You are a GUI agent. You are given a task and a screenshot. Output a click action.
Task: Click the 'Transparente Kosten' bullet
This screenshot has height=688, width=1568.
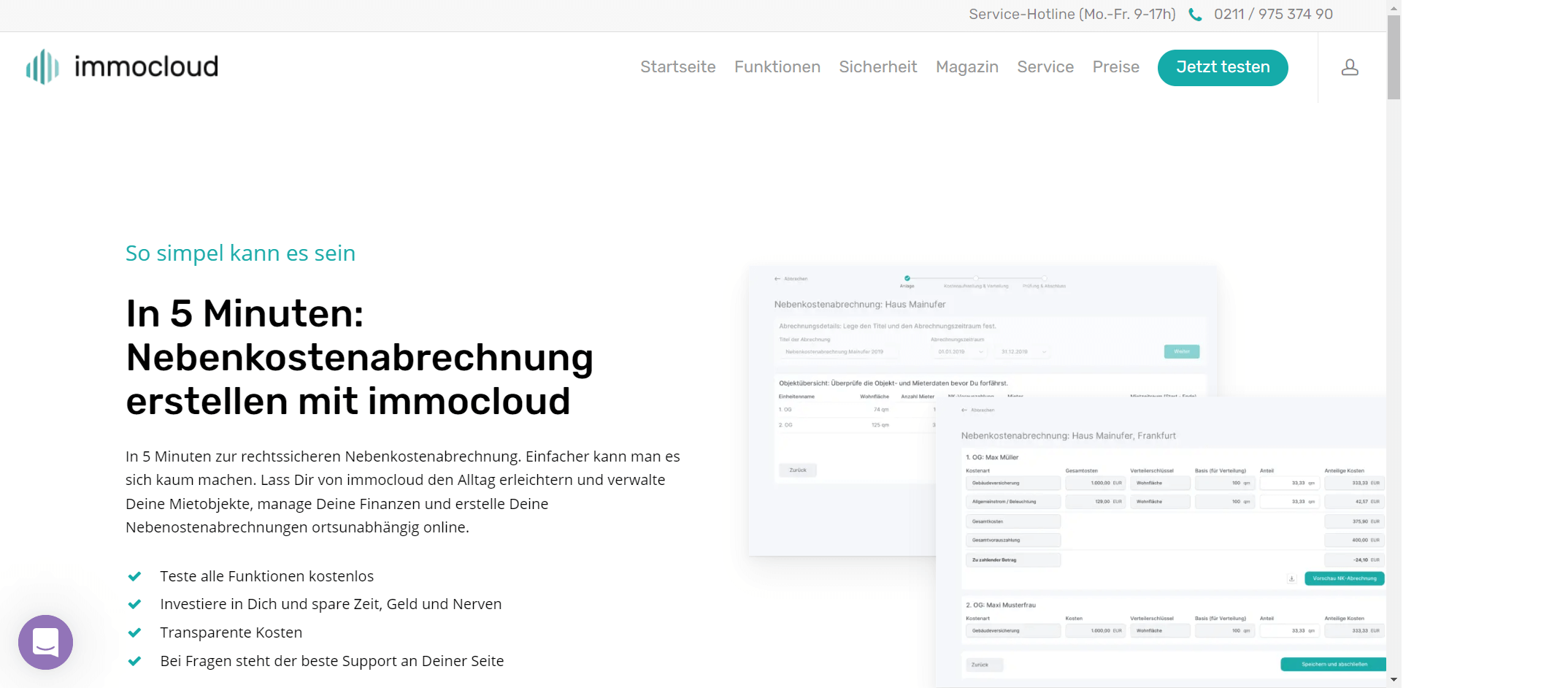tap(231, 632)
